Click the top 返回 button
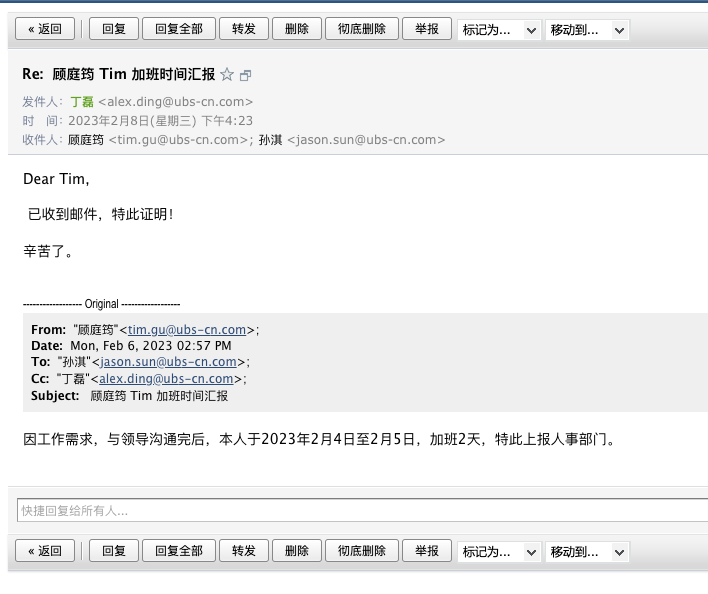The image size is (708, 594). tap(45, 29)
